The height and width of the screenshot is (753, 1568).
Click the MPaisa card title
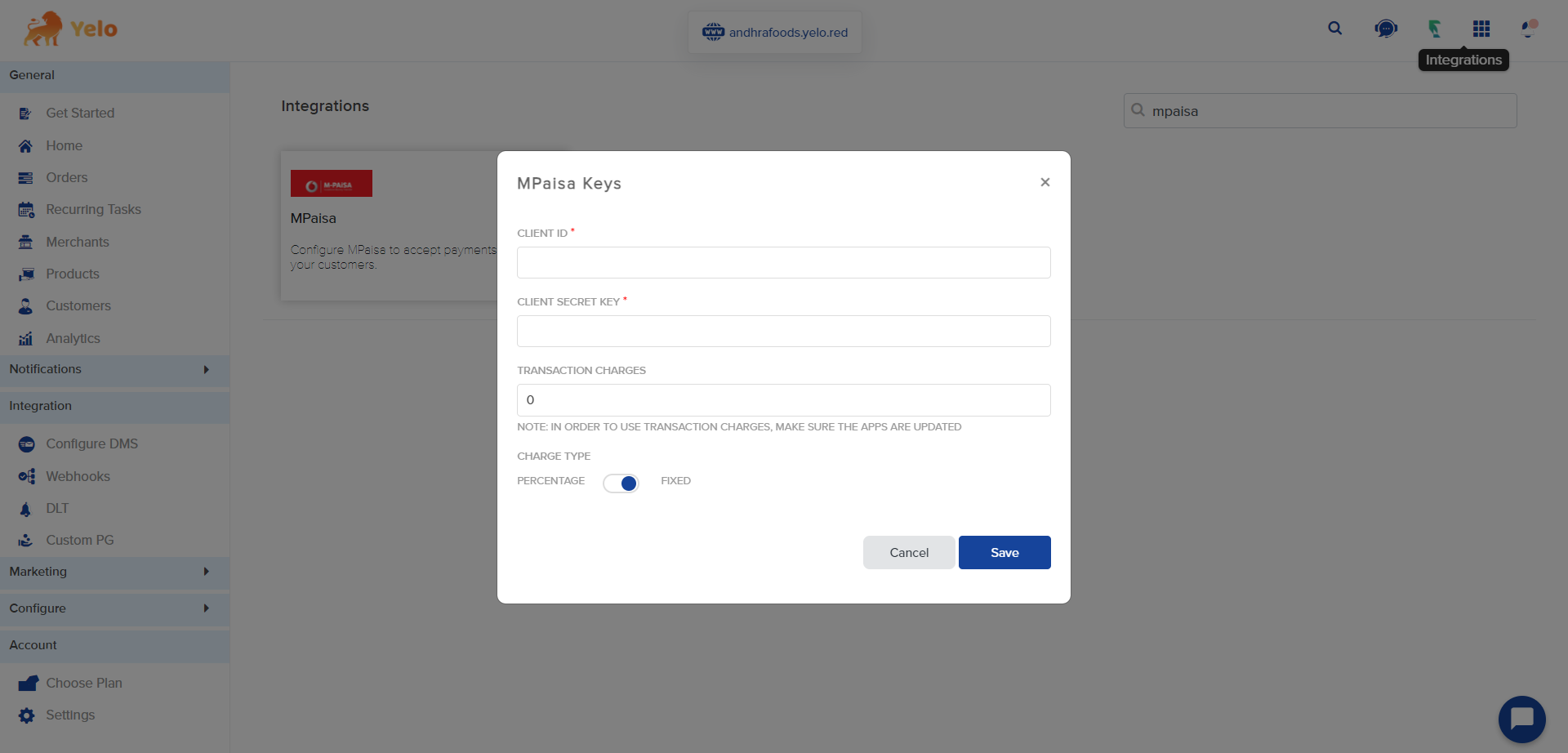[x=314, y=219]
